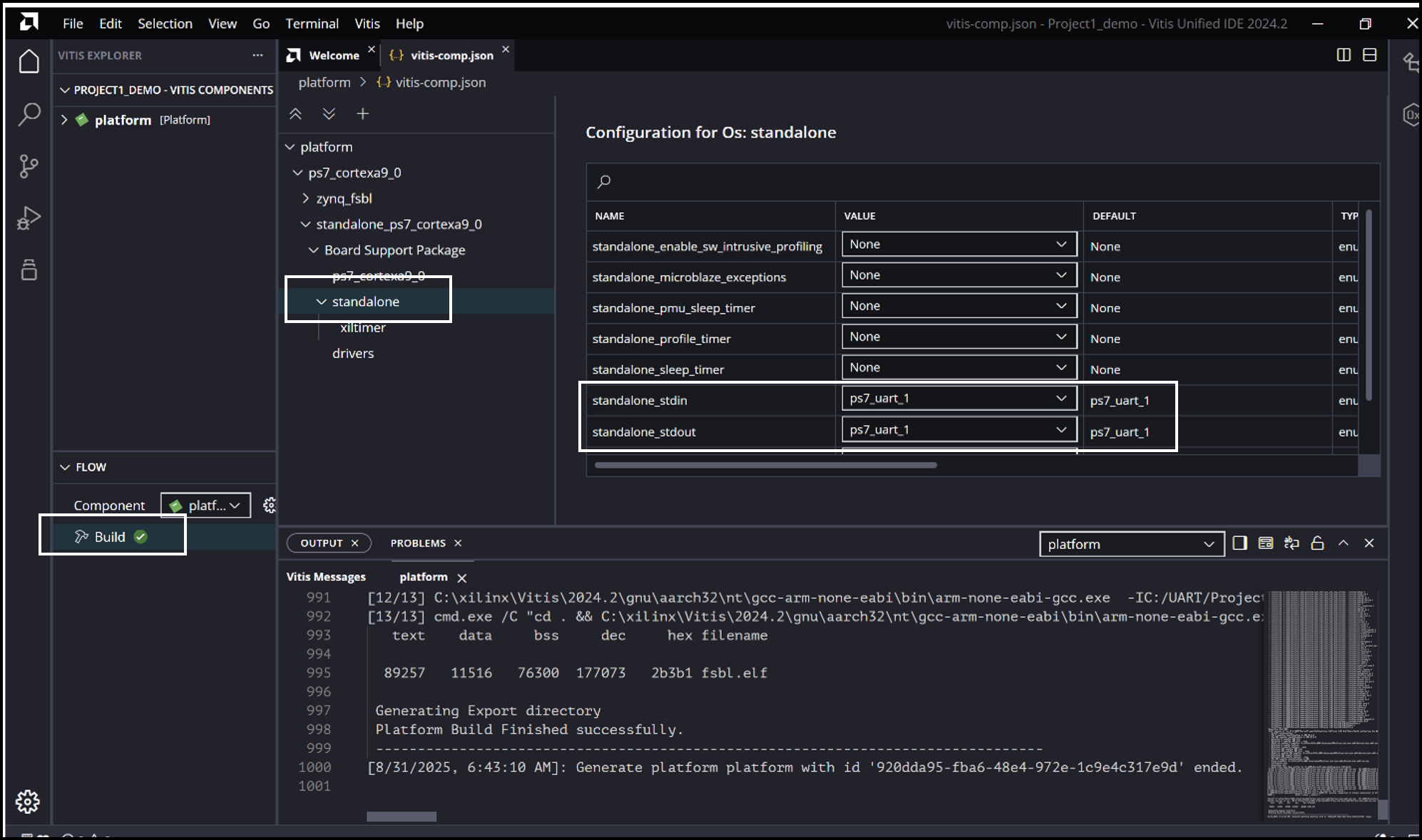Open the Run and Debug view
The width and height of the screenshot is (1422, 840).
click(x=29, y=217)
